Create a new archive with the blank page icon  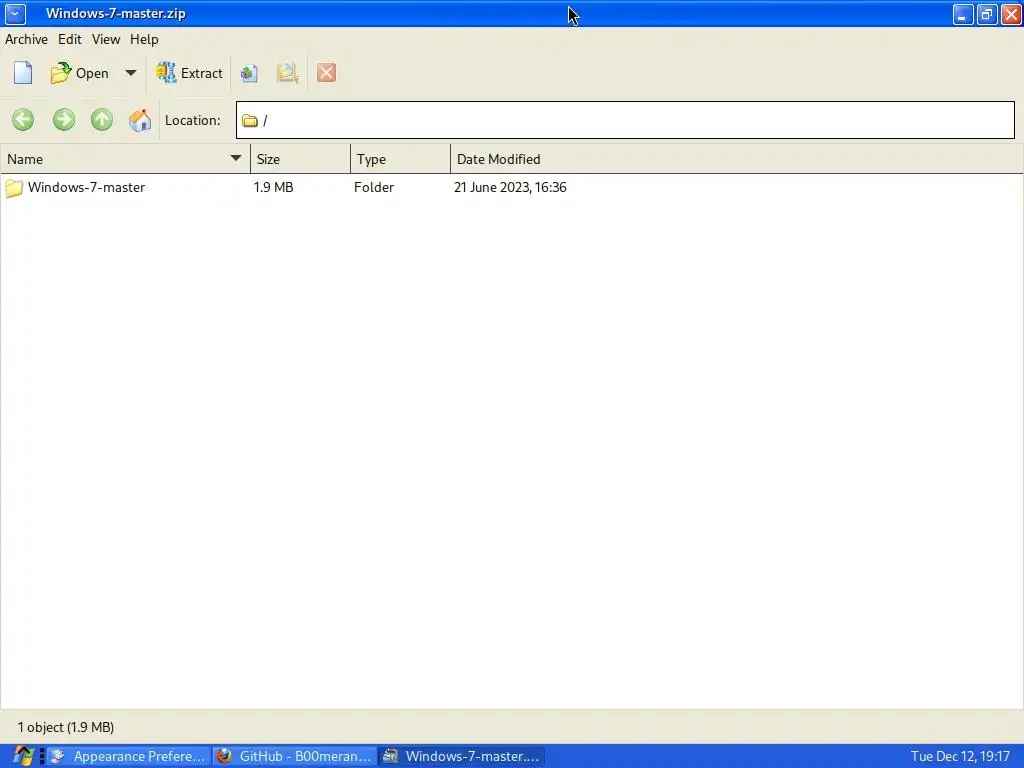pos(23,73)
